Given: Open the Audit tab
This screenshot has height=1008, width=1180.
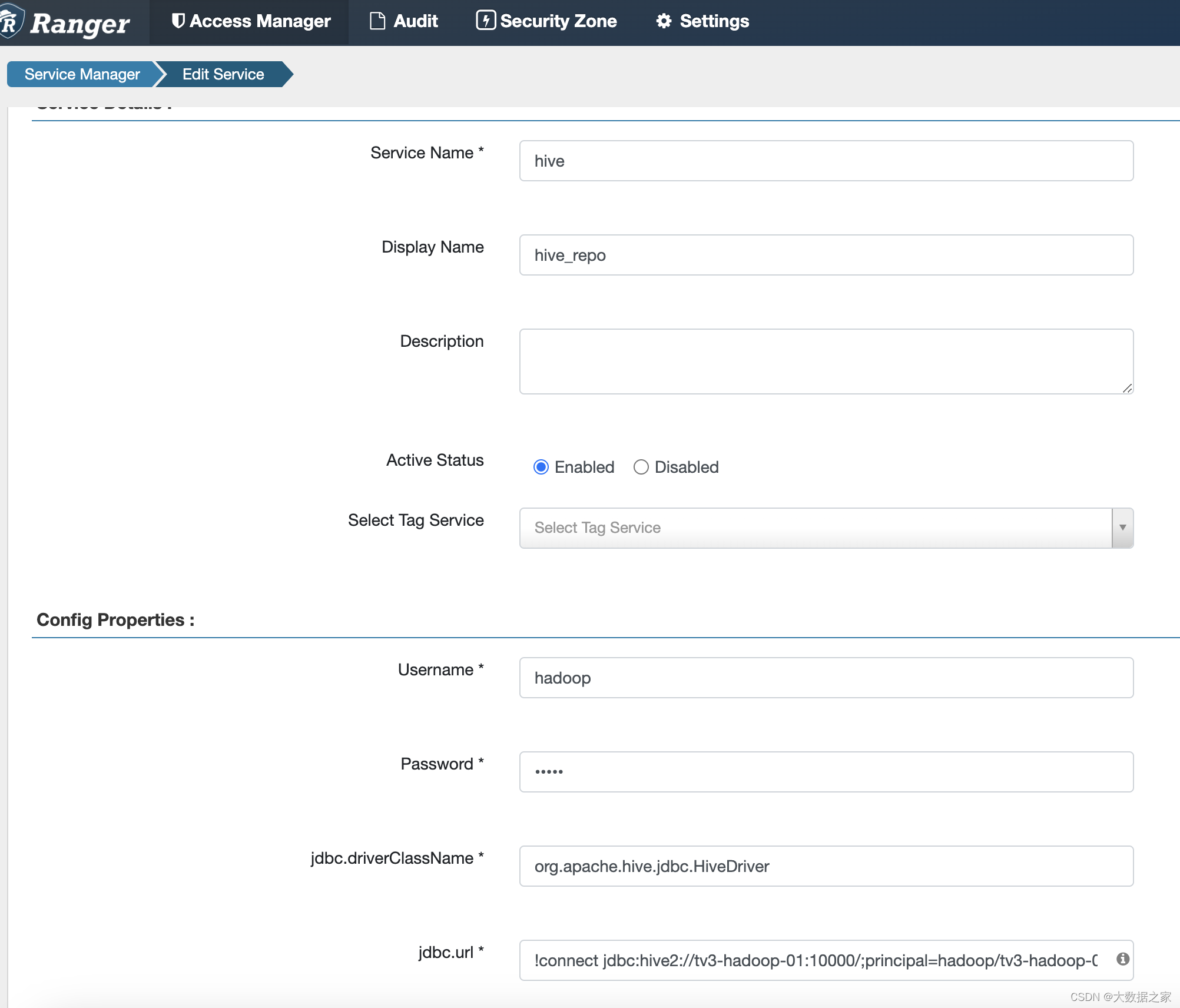Looking at the screenshot, I should pyautogui.click(x=404, y=22).
